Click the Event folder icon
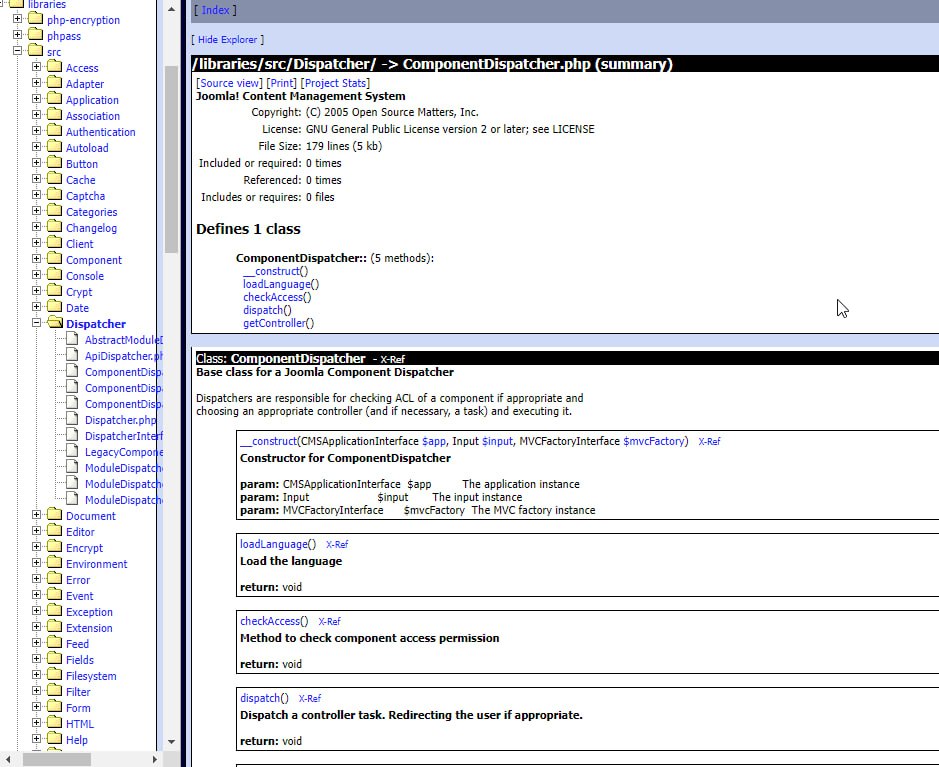The height and width of the screenshot is (767, 939). point(54,595)
